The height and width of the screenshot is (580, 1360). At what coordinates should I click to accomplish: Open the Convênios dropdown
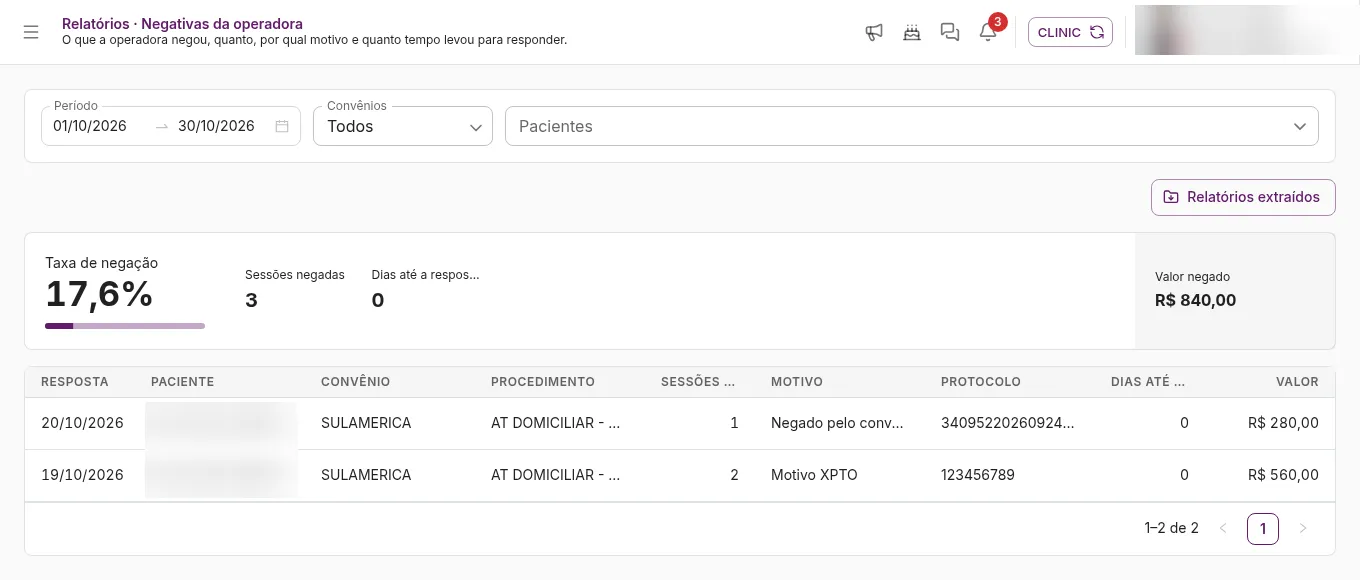tap(403, 126)
